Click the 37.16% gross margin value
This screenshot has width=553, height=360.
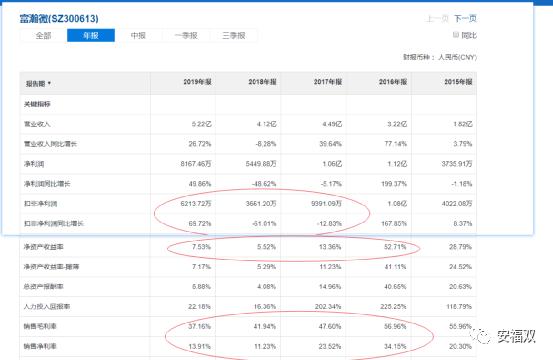click(x=199, y=327)
